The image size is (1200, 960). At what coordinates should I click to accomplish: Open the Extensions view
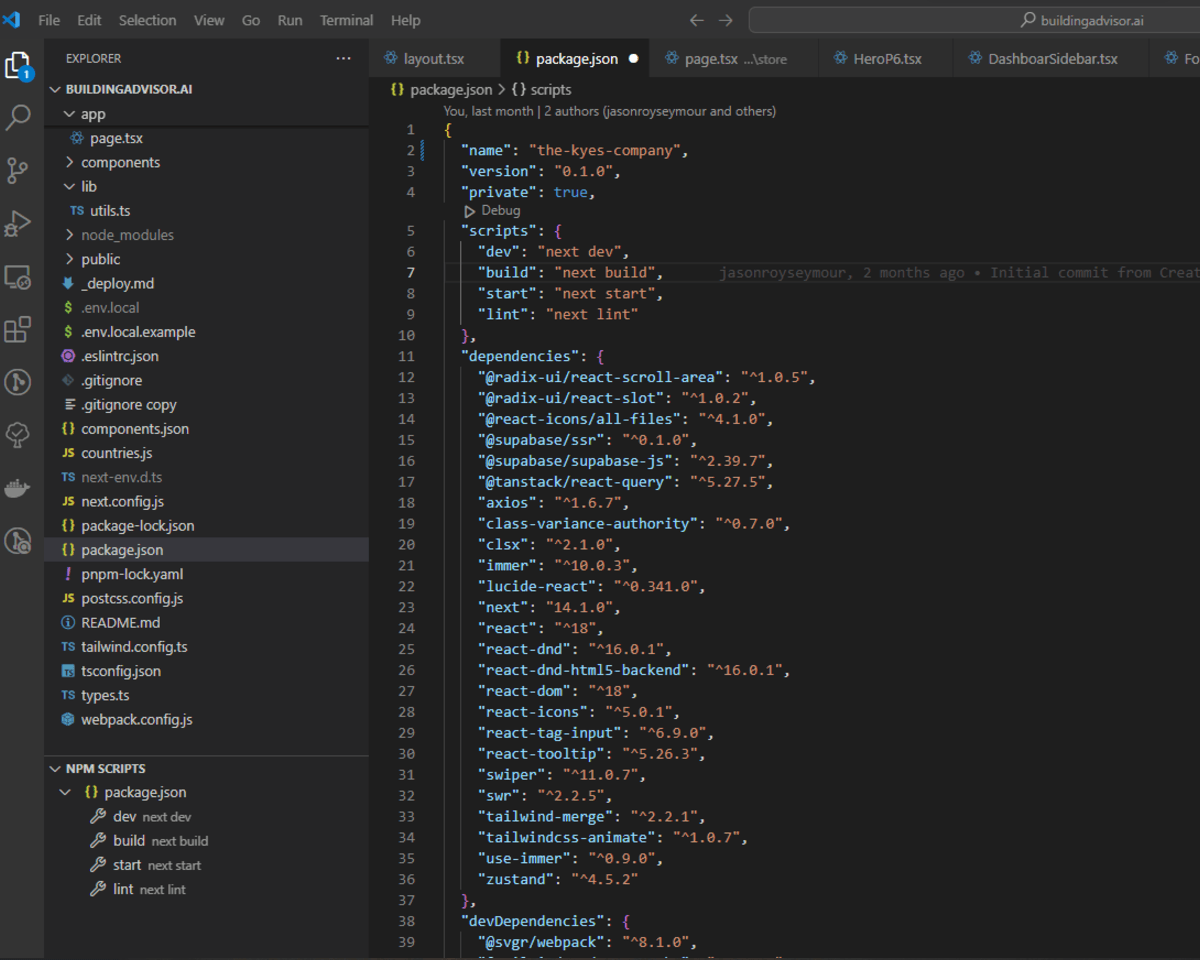click(18, 329)
